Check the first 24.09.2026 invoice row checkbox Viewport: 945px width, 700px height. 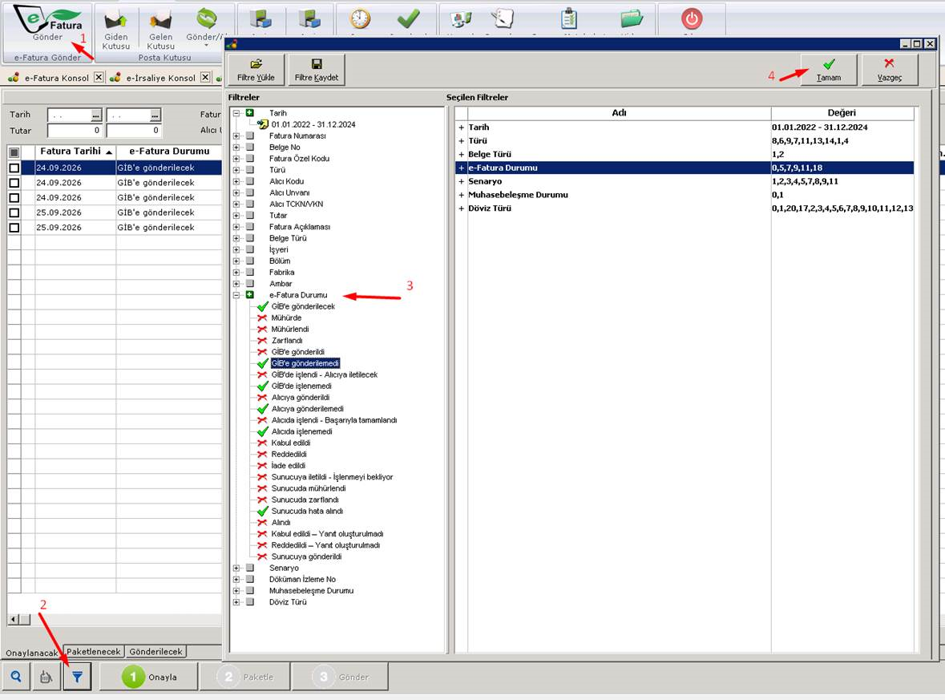coord(14,168)
